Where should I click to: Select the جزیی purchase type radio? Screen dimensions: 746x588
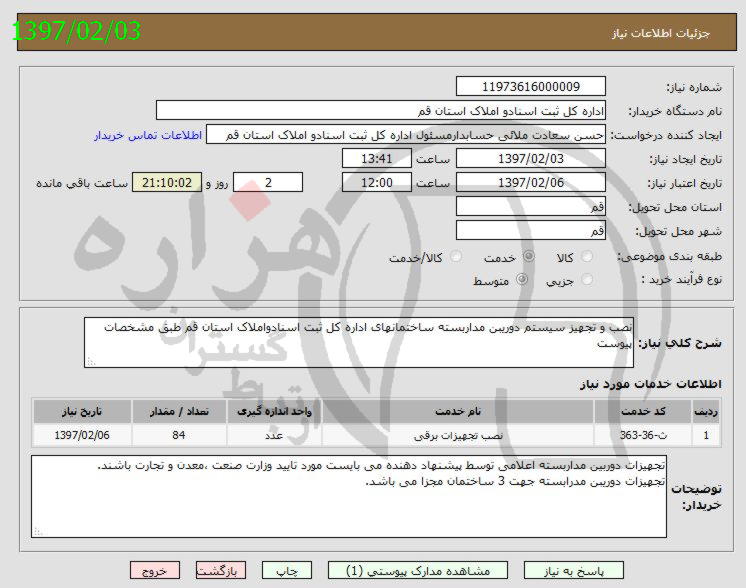click(x=588, y=279)
